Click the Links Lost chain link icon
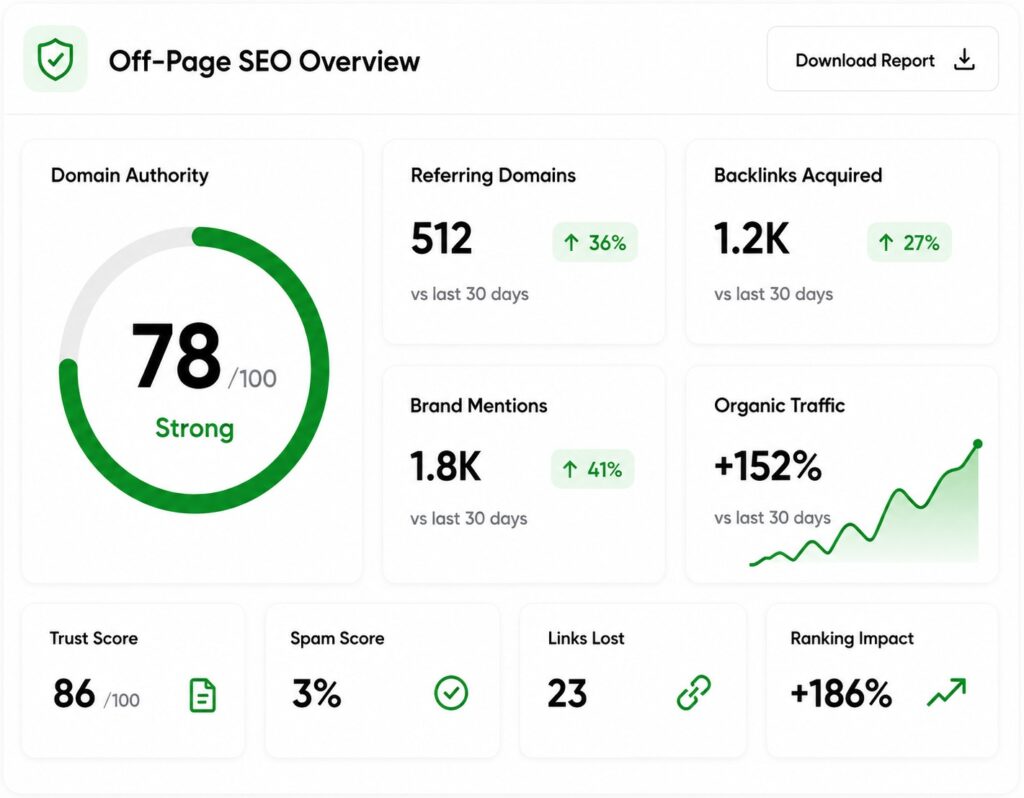 coord(694,692)
